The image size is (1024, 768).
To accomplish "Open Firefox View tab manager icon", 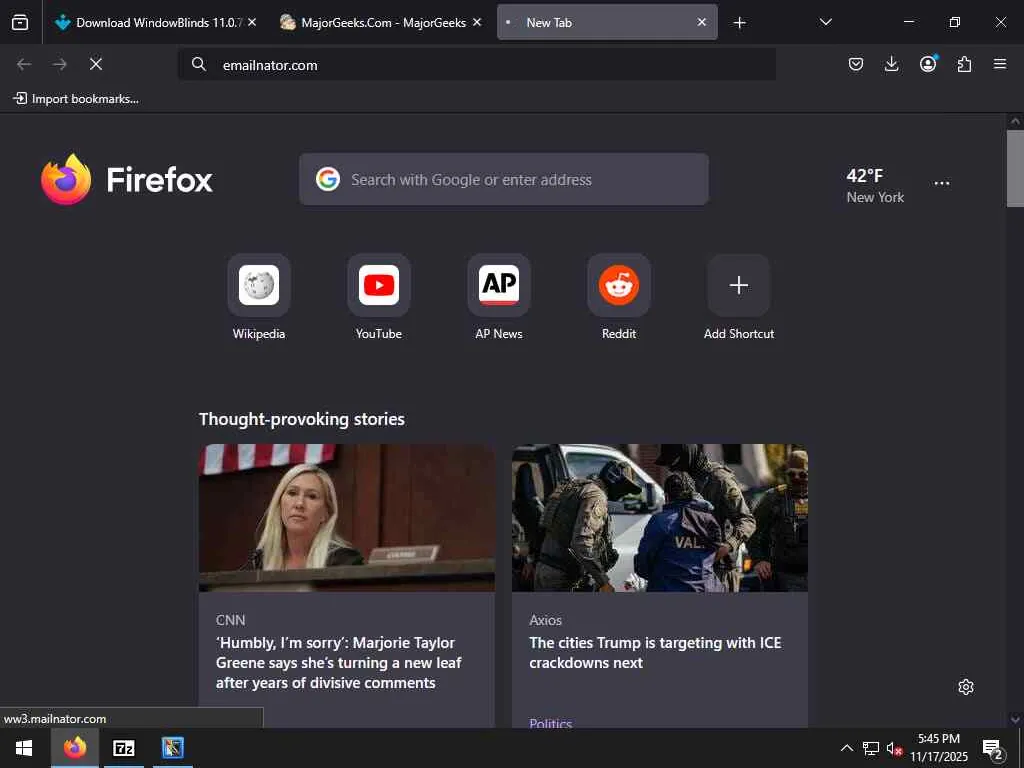I will click(x=20, y=22).
